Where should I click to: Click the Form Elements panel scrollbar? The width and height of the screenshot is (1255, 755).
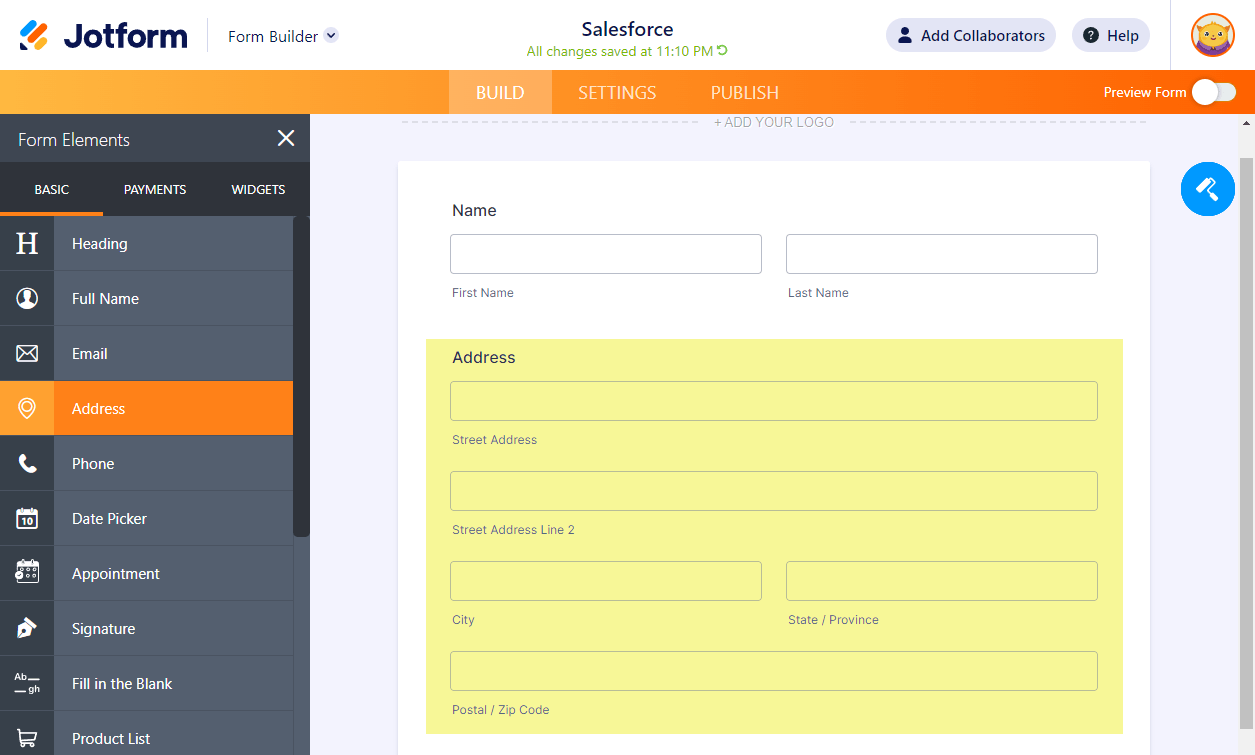pos(301,377)
